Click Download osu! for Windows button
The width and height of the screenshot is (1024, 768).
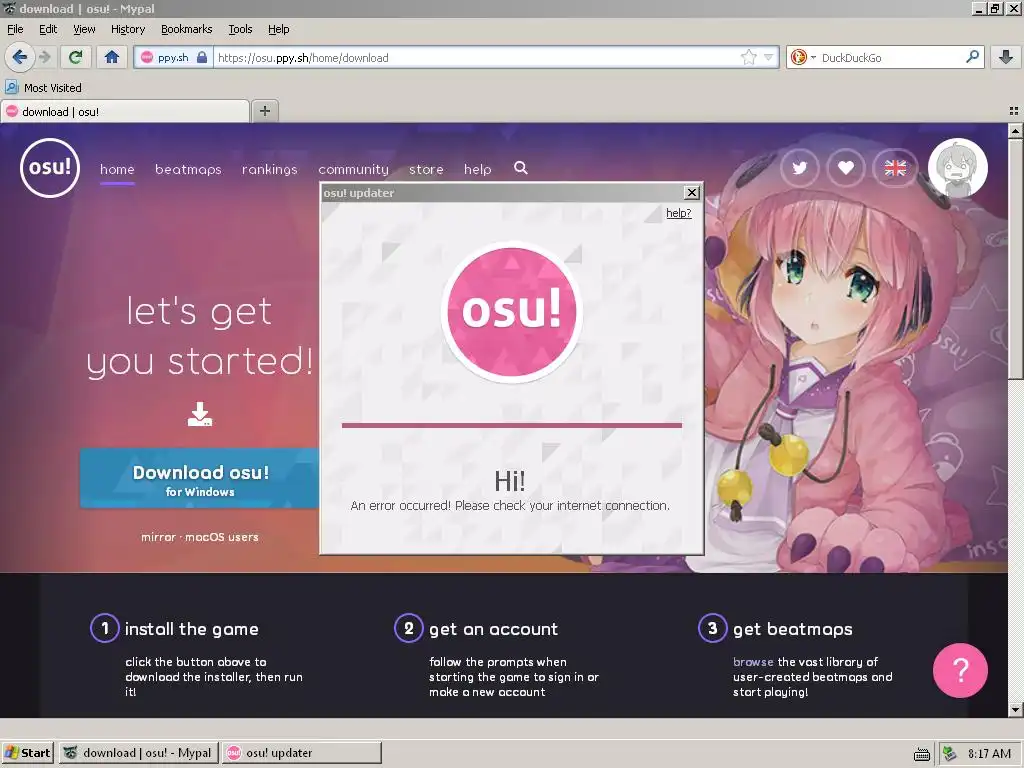click(200, 479)
